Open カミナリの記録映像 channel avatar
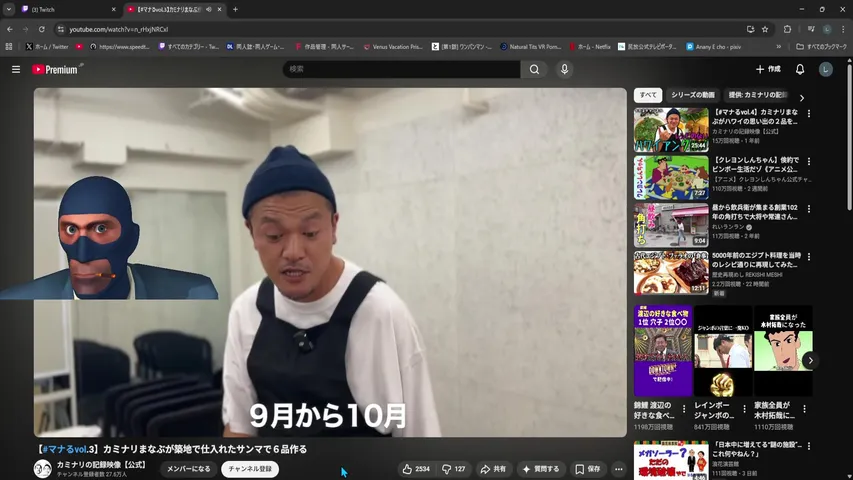Screen dimensions: 853x480 click(42, 469)
